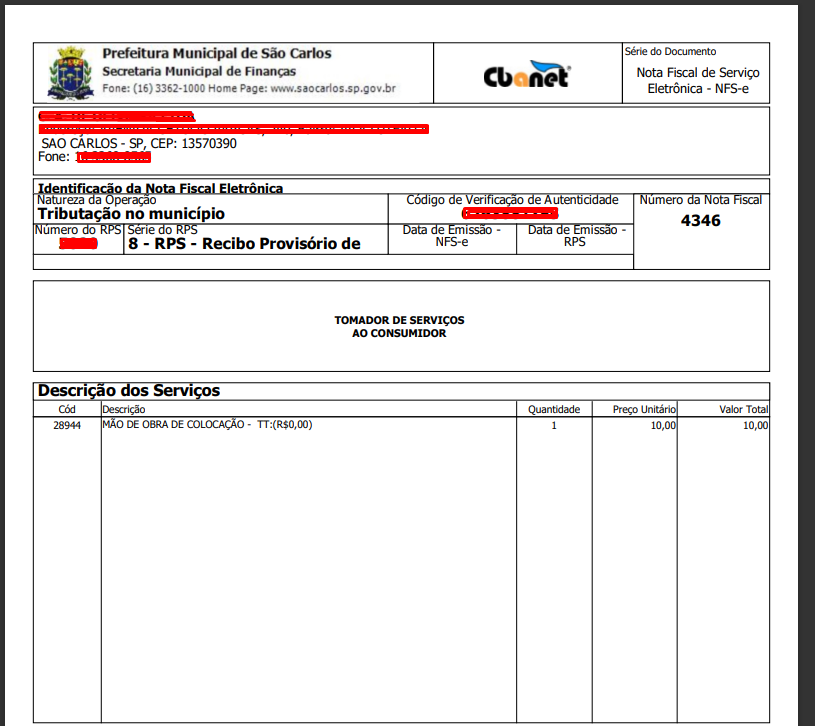
Task: Select 'Identificação da Nota Fiscal Eletrônica' heading
Action: (x=160, y=188)
